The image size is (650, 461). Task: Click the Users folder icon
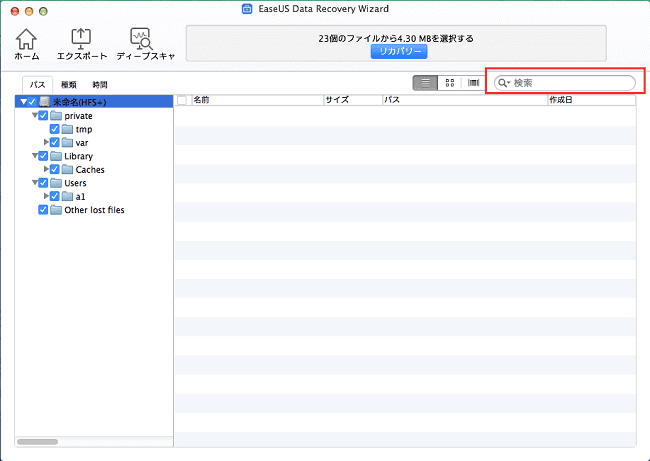click(x=56, y=183)
